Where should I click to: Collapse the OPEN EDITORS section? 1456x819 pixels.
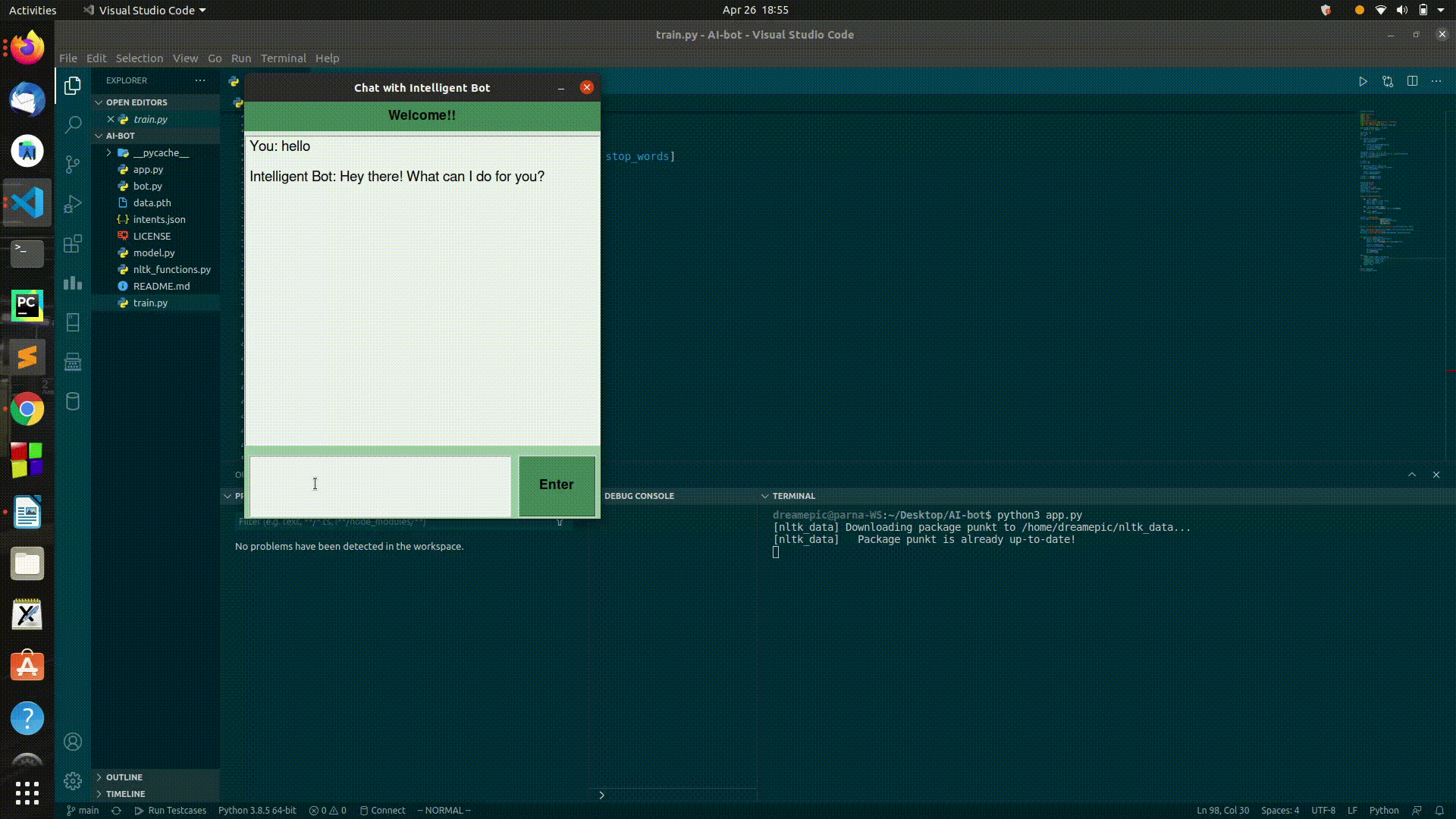136,102
